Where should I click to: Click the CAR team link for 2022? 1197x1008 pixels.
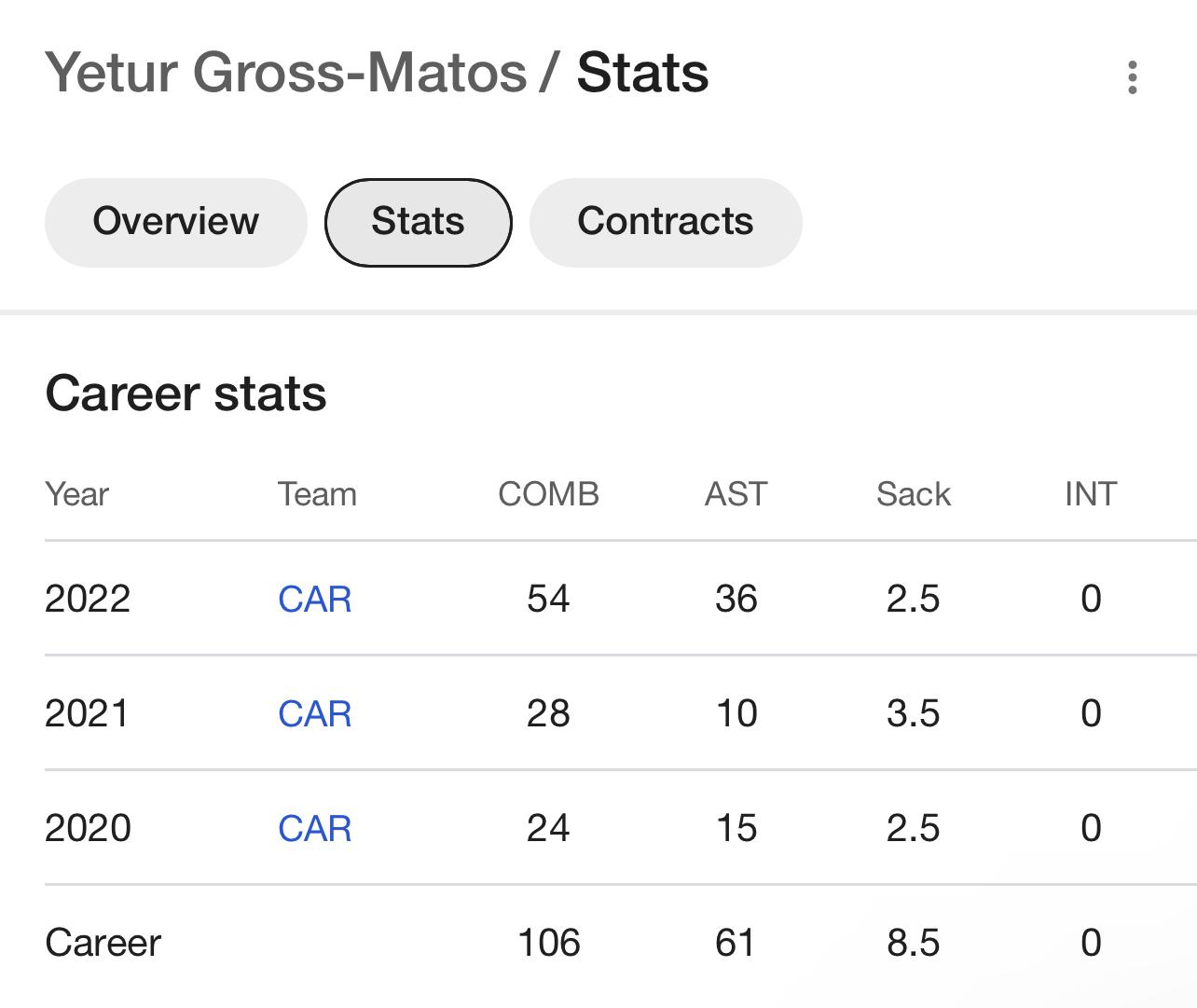pyautogui.click(x=315, y=599)
